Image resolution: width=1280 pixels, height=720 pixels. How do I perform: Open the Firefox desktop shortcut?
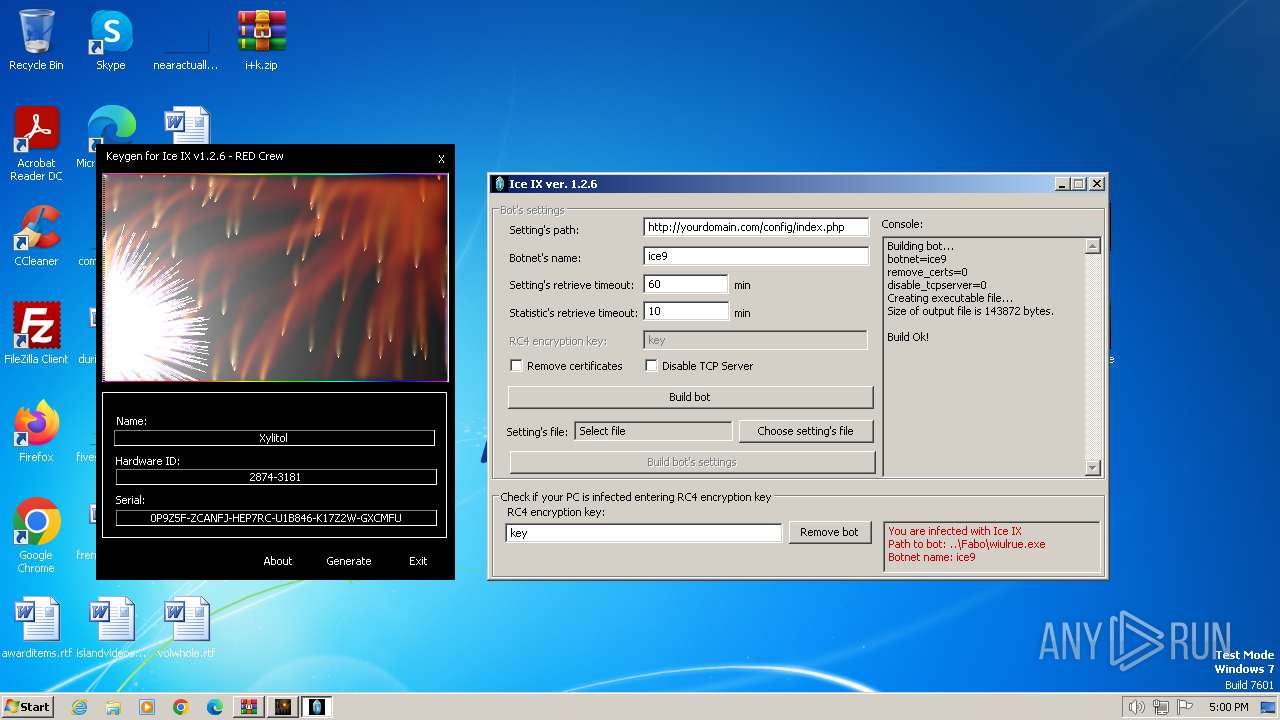pyautogui.click(x=36, y=431)
